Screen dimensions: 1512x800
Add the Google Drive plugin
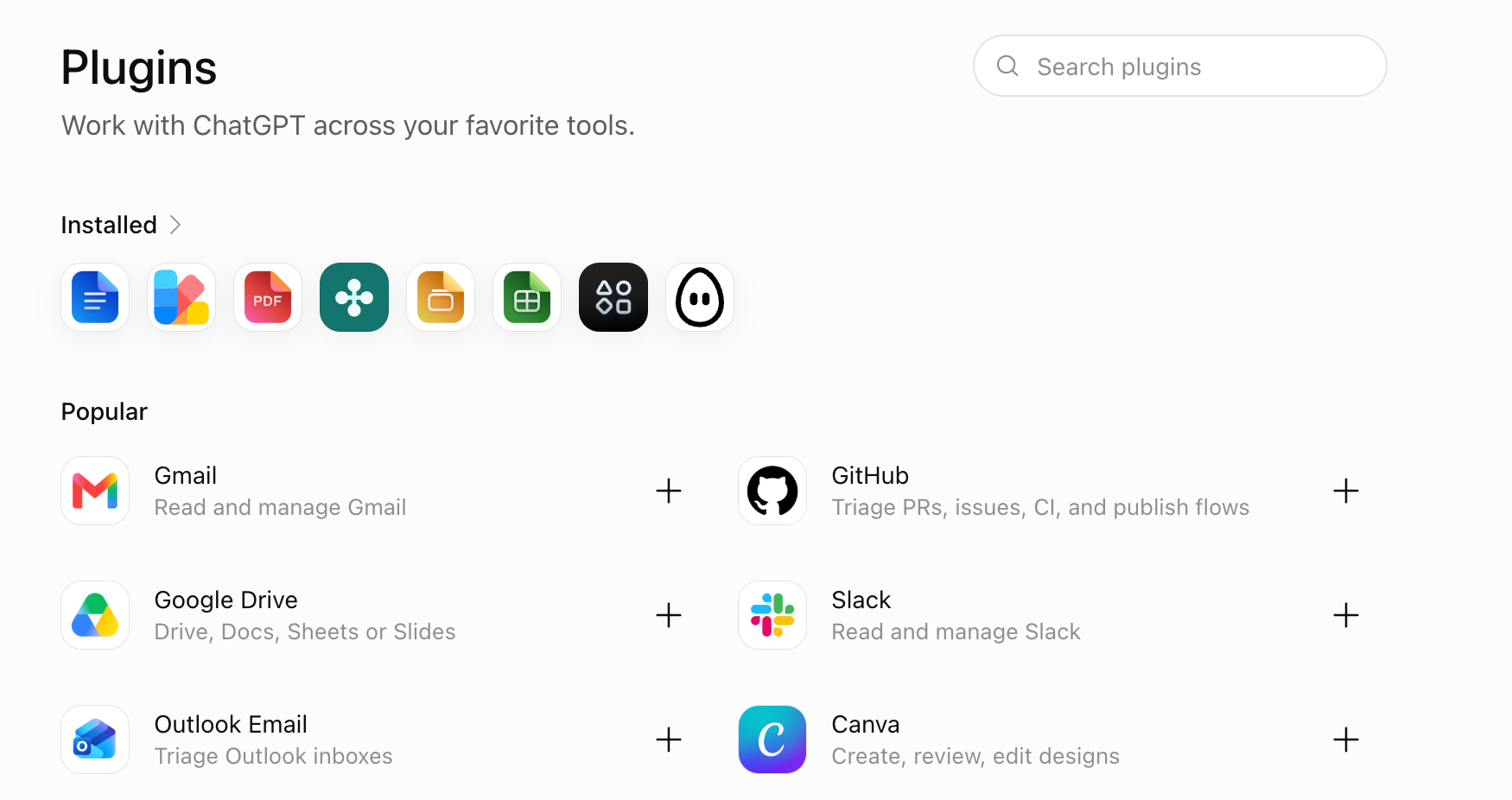coord(669,615)
